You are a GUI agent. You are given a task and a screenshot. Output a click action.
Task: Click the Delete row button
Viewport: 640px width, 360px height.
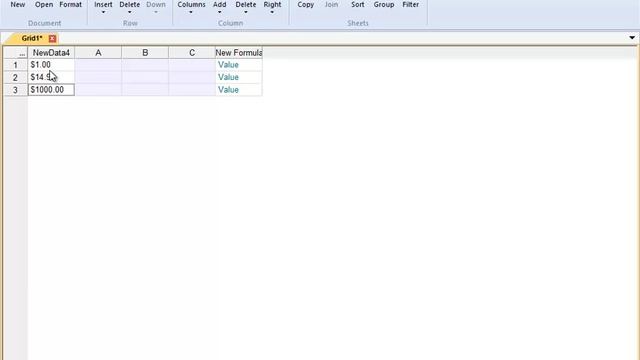pos(129,4)
